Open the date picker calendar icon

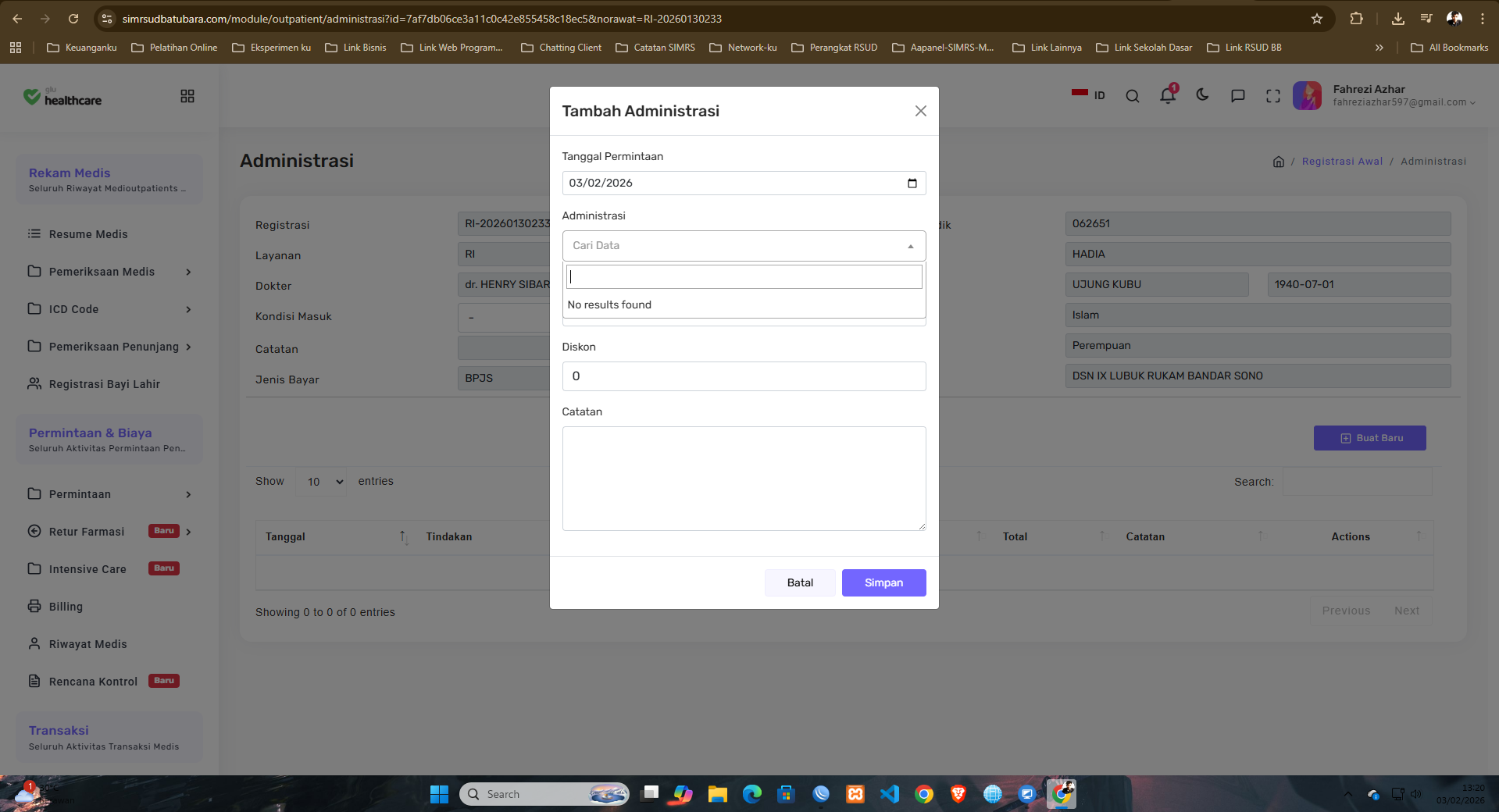(912, 183)
